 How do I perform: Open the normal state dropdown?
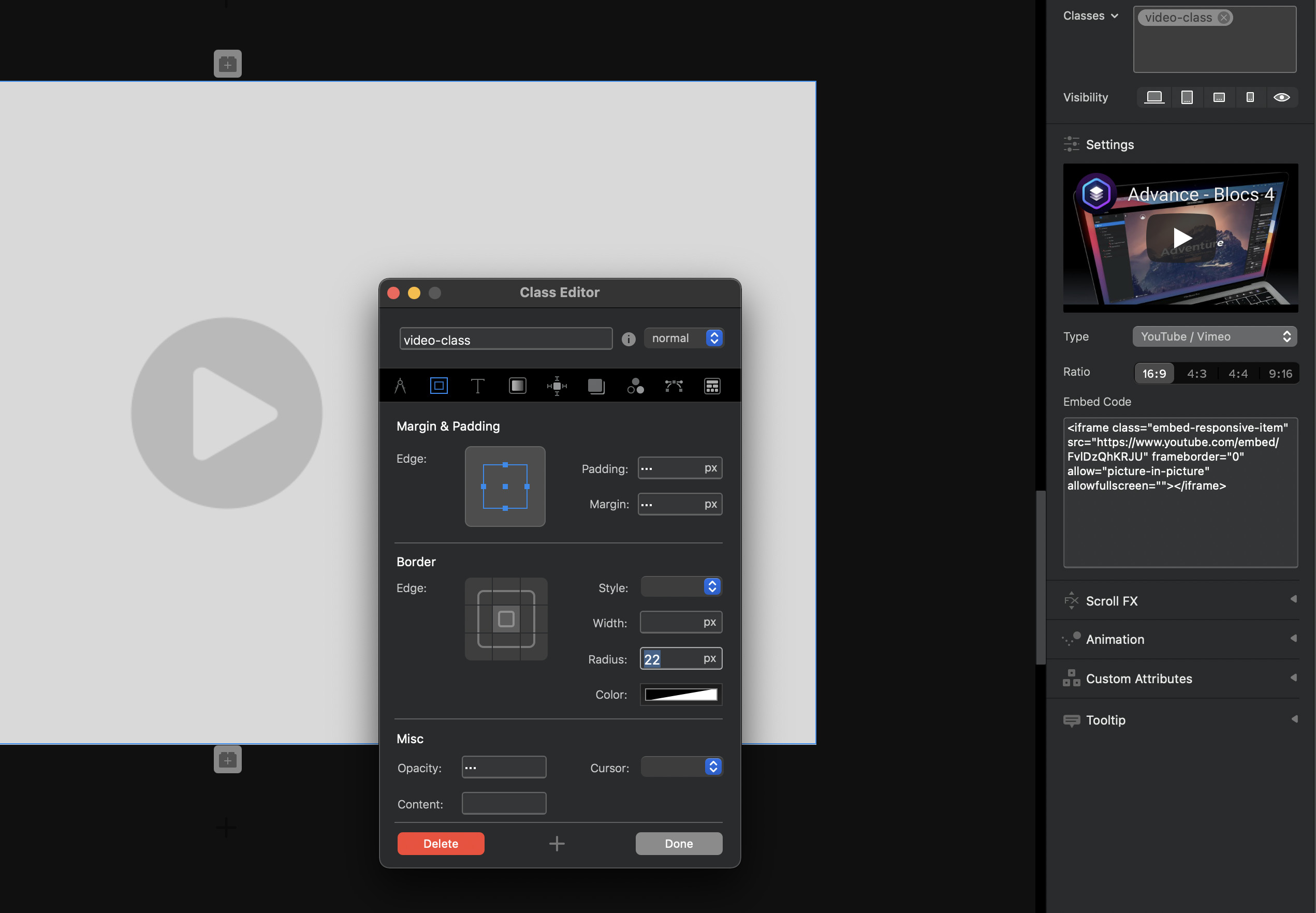point(684,338)
